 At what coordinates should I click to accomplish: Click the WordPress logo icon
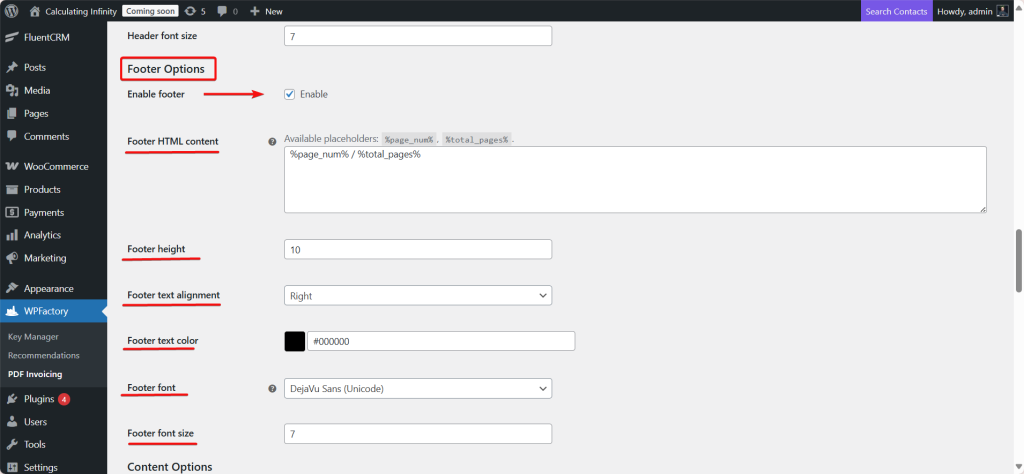pos(12,11)
